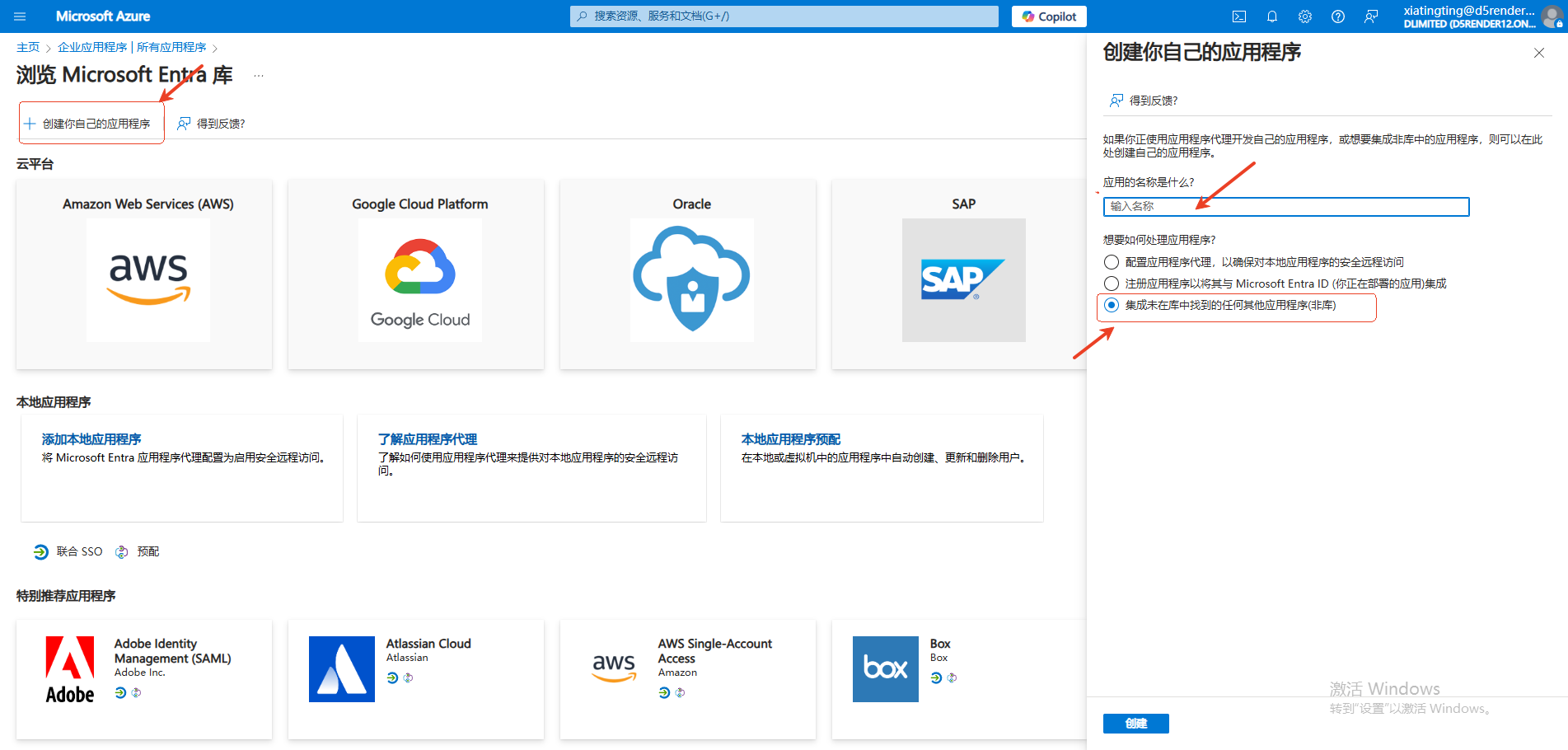Open portal settings gear
The width and height of the screenshot is (1568, 750).
click(1305, 16)
